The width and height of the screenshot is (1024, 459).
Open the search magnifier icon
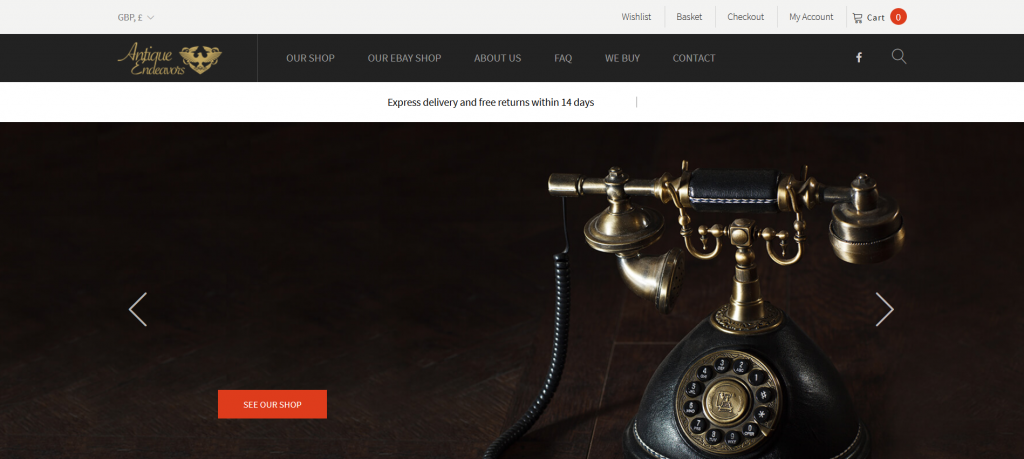[899, 57]
